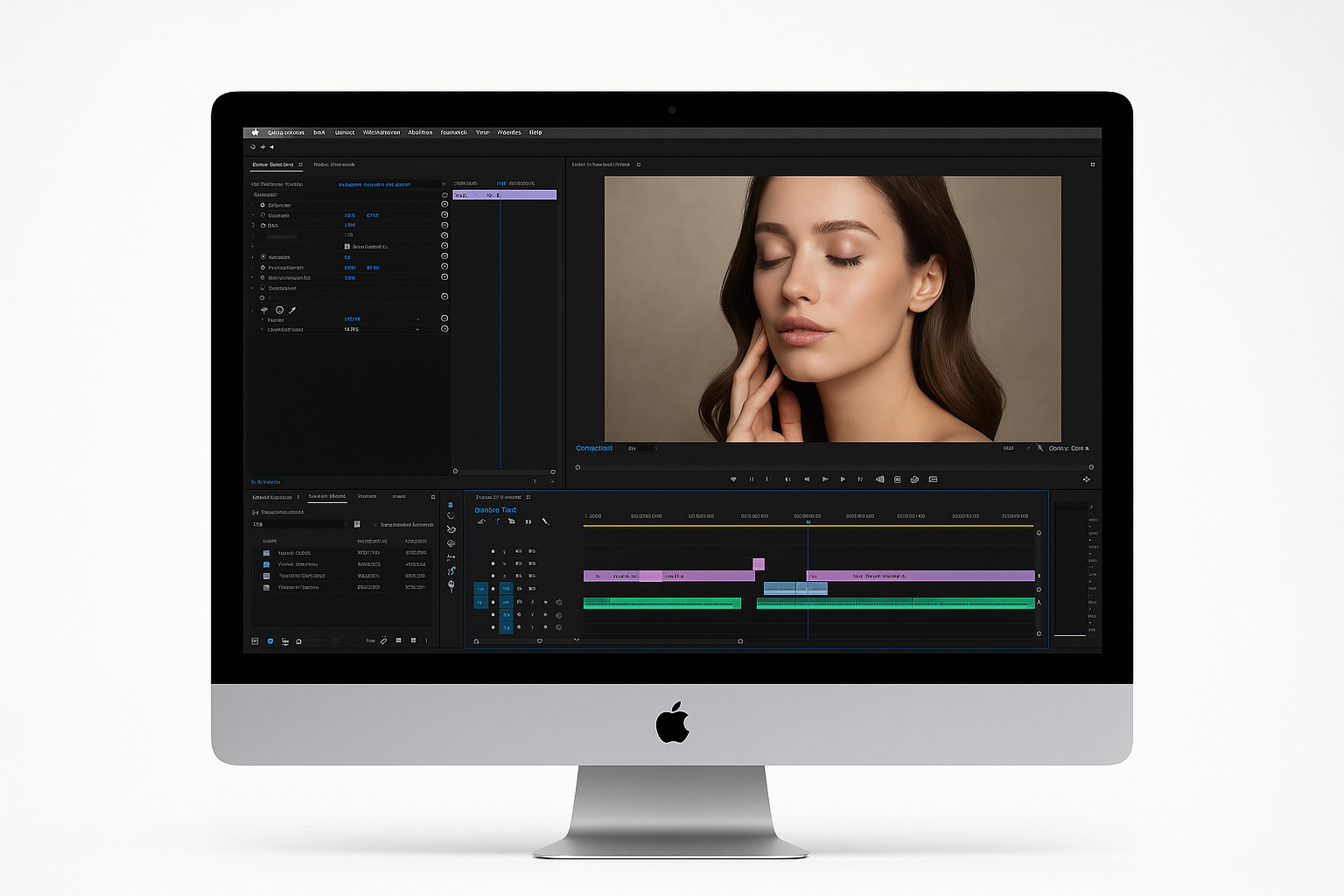The image size is (1344, 896).
Task: Select the ellipse mask icon in Effect Controls
Action: pos(279,310)
